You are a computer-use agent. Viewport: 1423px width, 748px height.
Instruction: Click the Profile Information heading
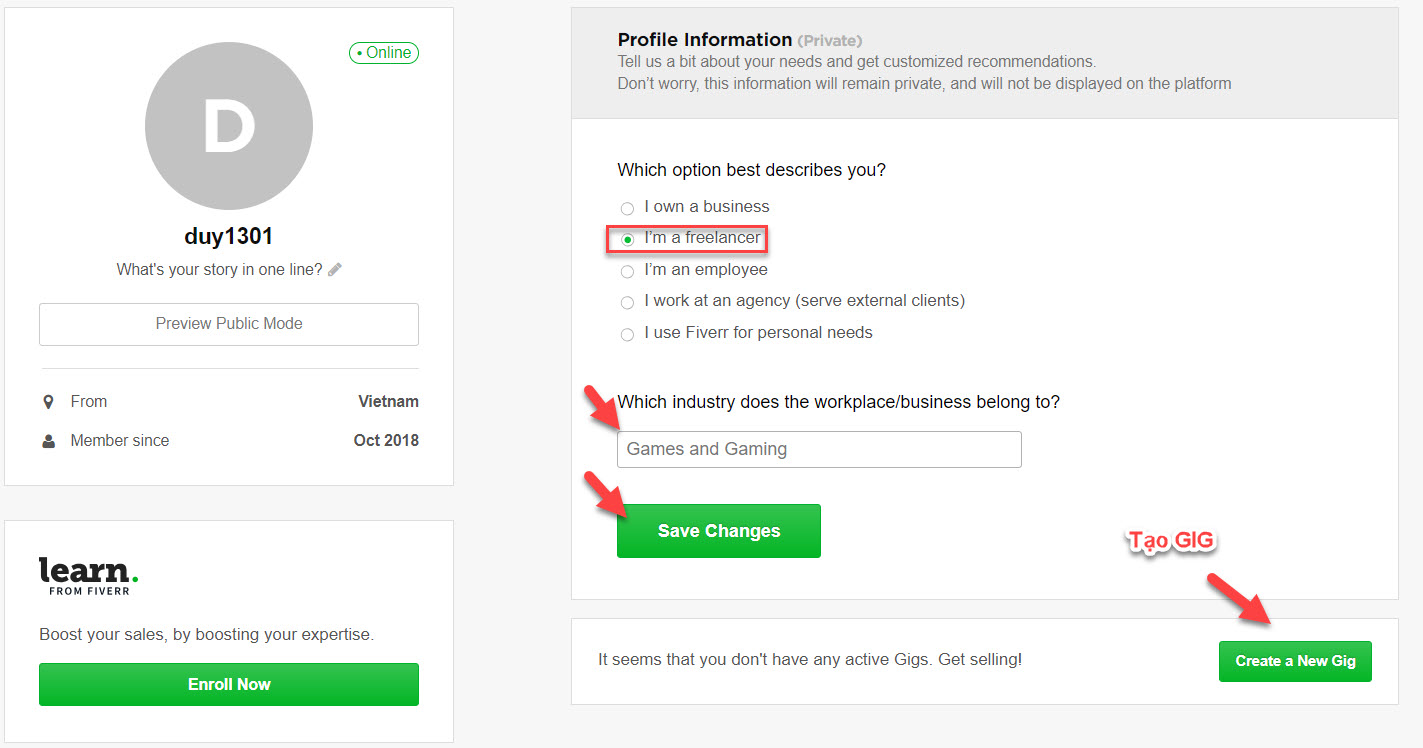coord(704,40)
